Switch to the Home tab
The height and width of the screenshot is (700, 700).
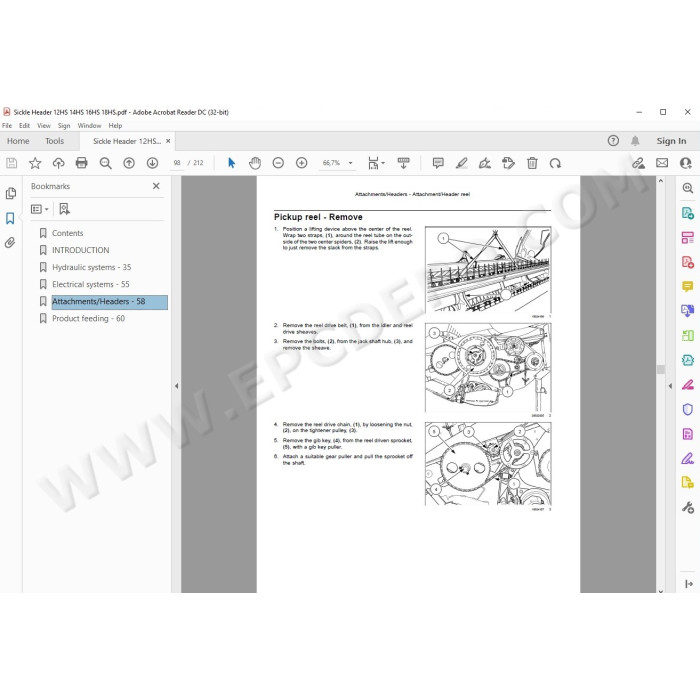point(18,141)
